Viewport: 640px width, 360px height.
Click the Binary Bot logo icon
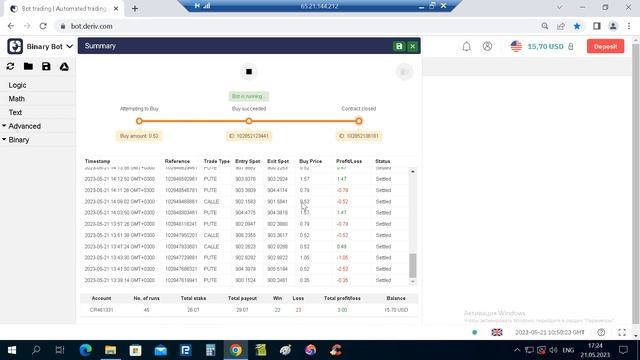point(15,46)
